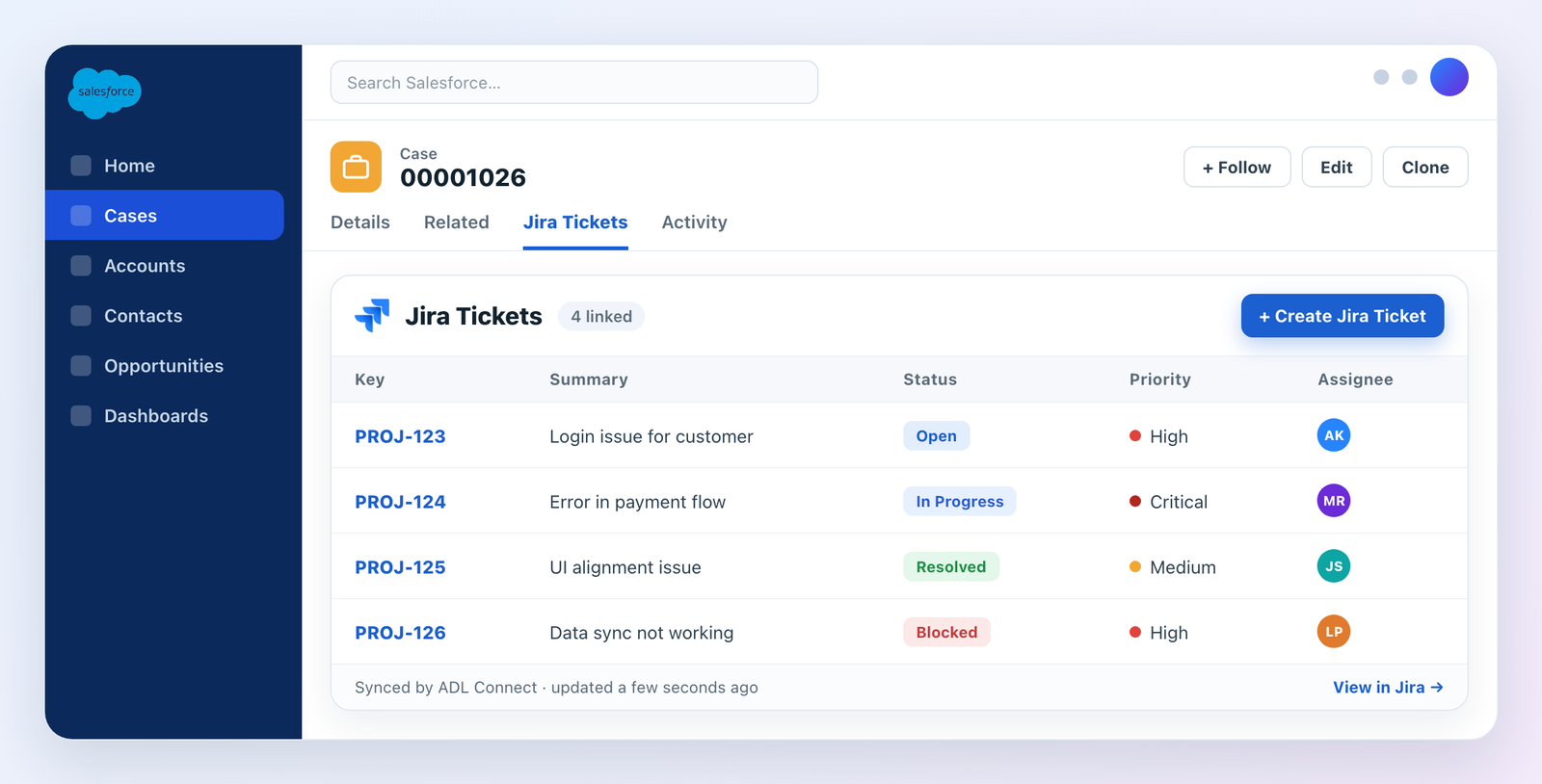Focus the Search Salesforce field
The image size is (1542, 784).
pos(574,82)
